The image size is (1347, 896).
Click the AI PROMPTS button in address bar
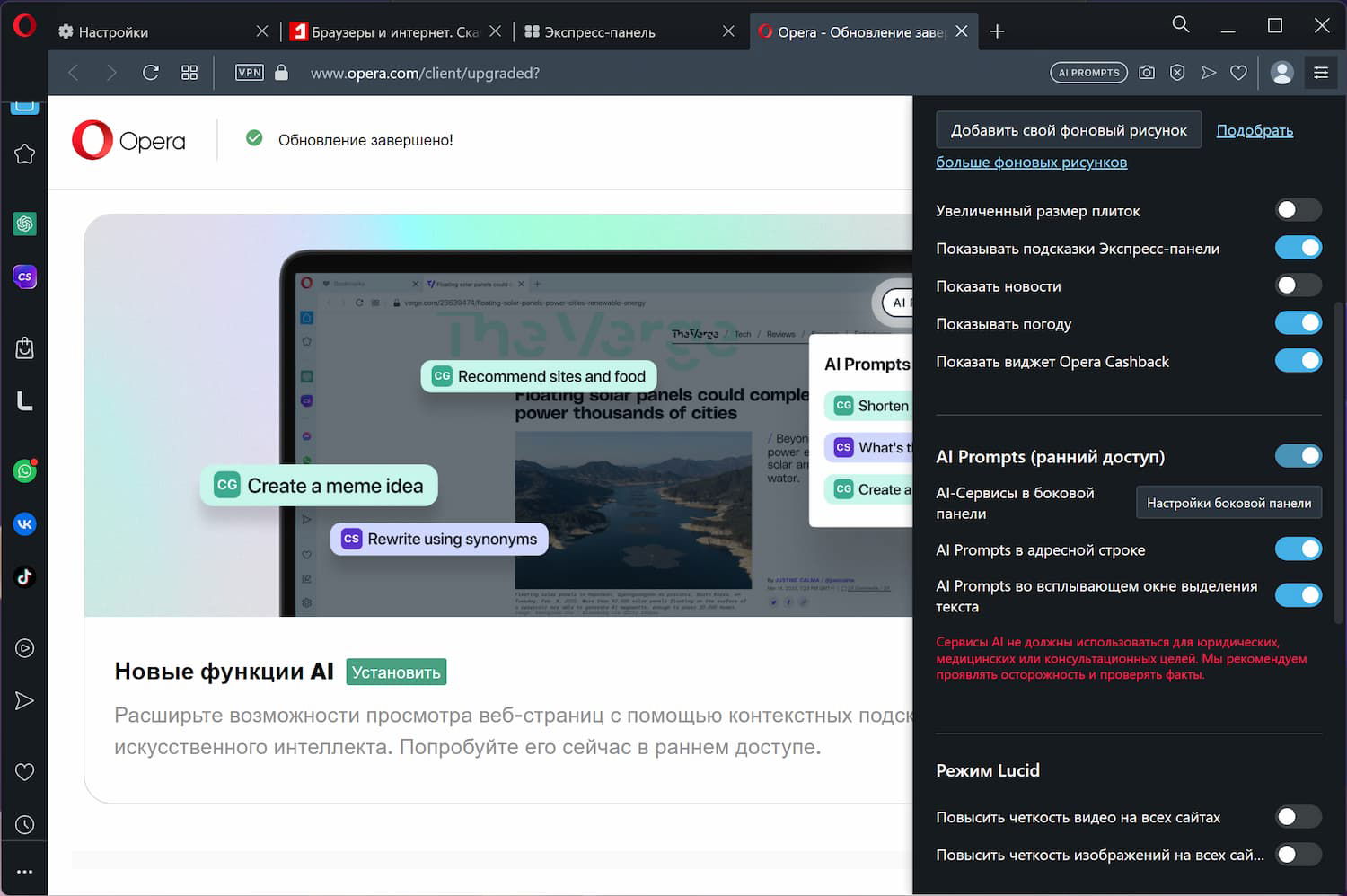1089,73
